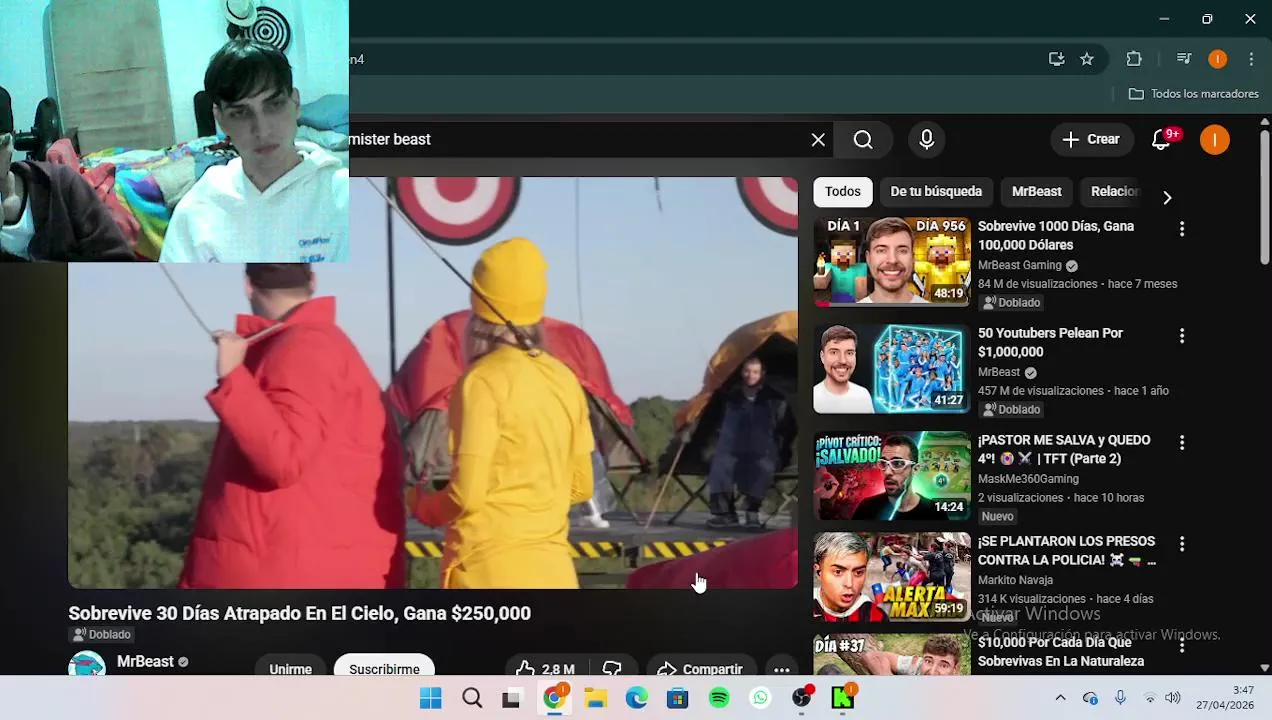
Task: Select the Todos filter chip
Action: [x=842, y=191]
